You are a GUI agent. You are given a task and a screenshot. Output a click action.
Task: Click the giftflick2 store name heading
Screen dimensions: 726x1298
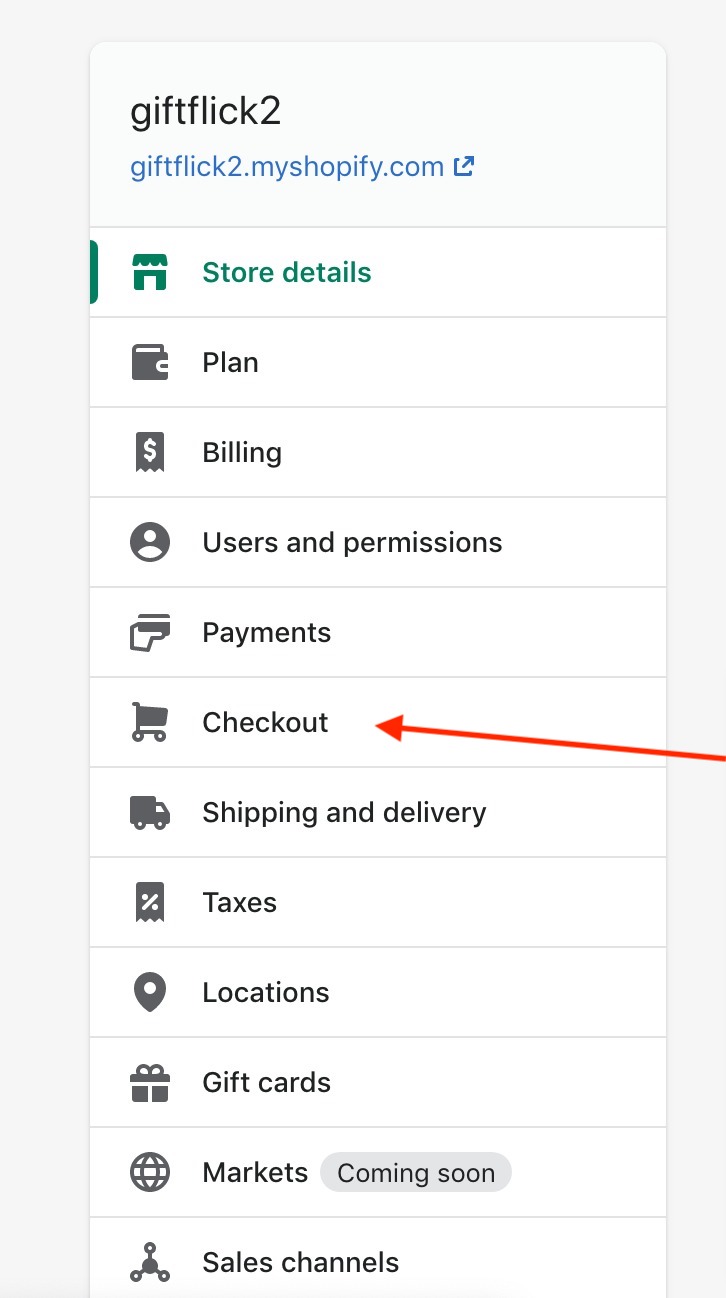point(206,111)
